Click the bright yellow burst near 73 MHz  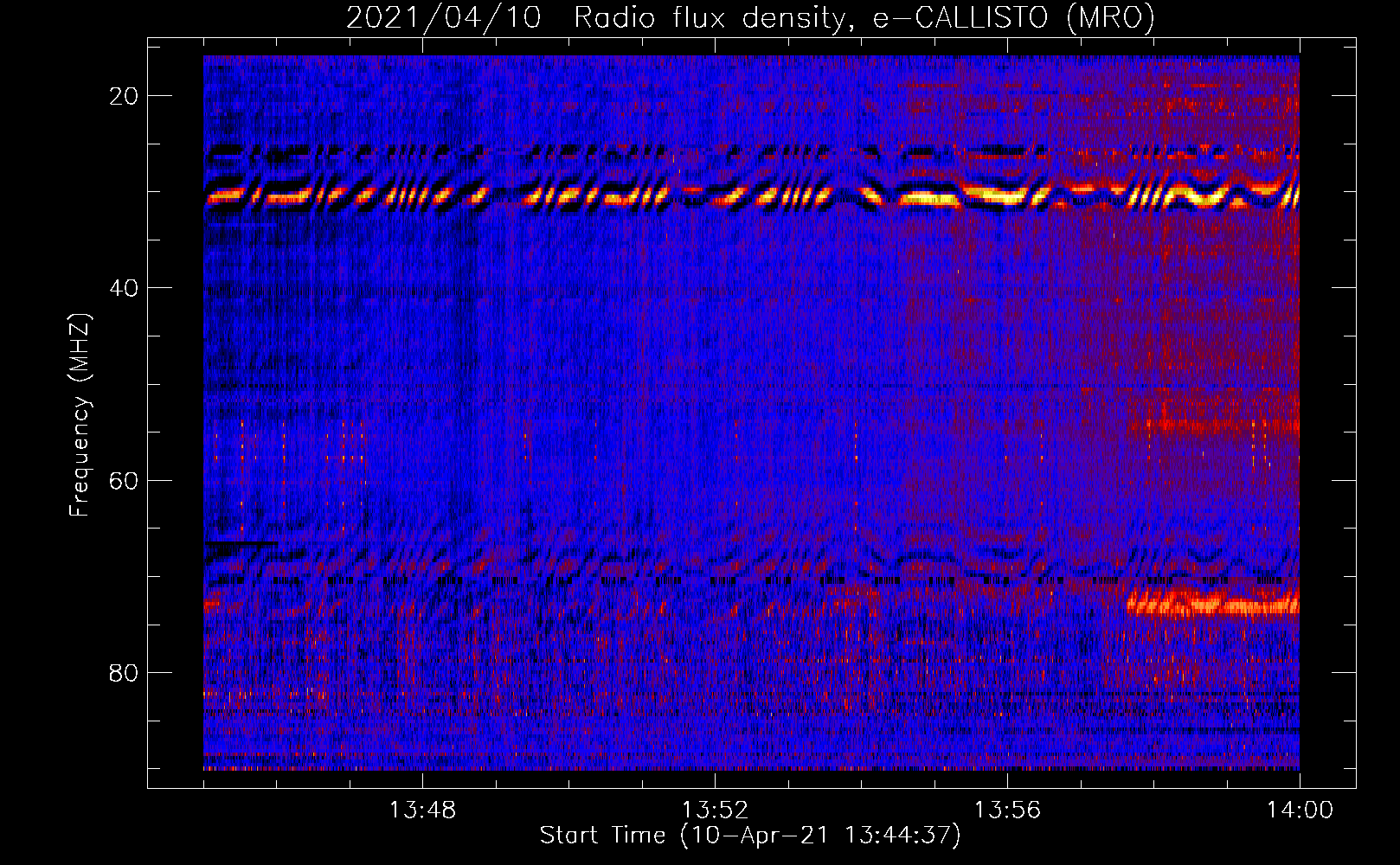point(1213,602)
